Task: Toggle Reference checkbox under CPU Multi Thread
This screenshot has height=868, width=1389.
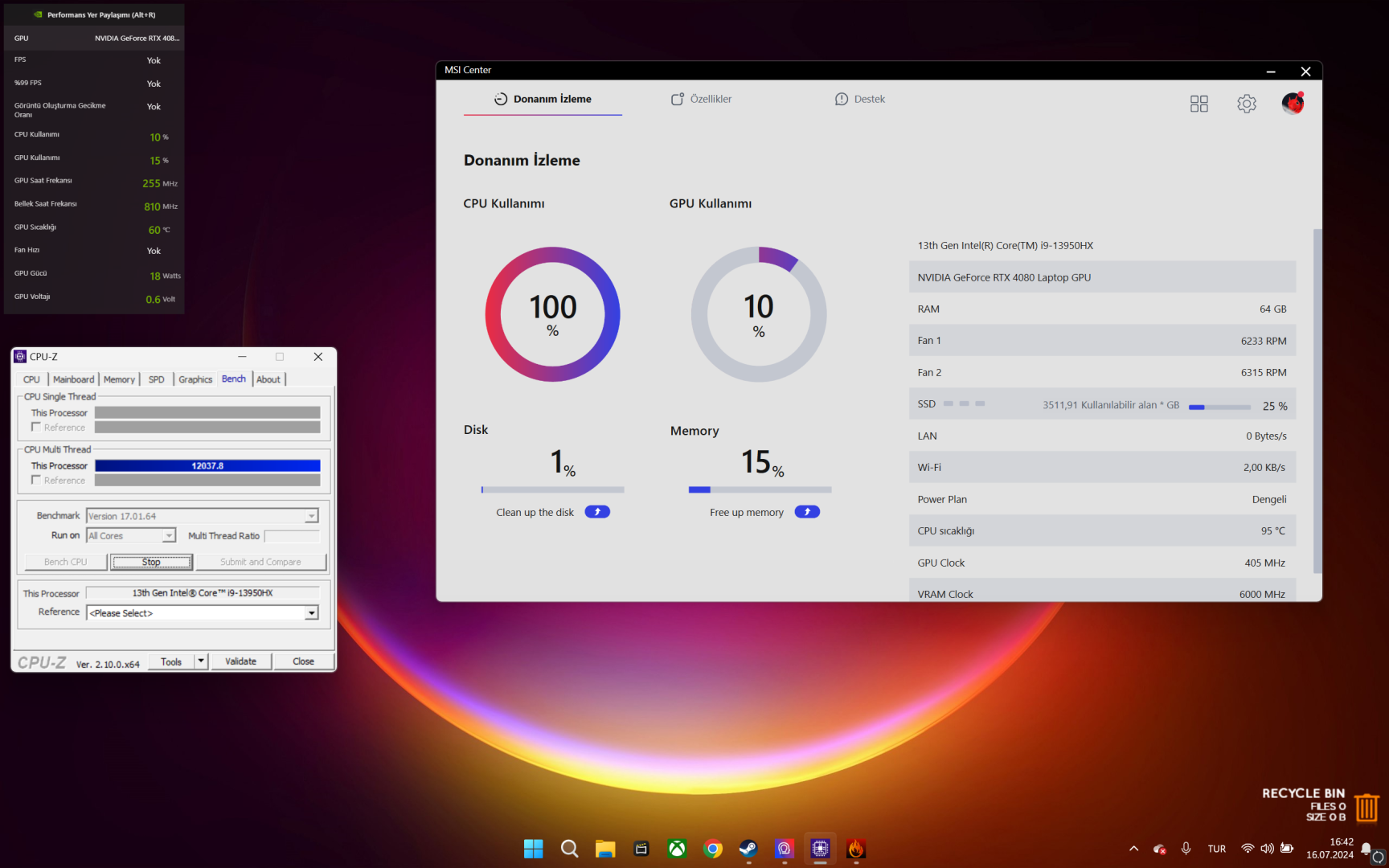Action: (x=36, y=480)
